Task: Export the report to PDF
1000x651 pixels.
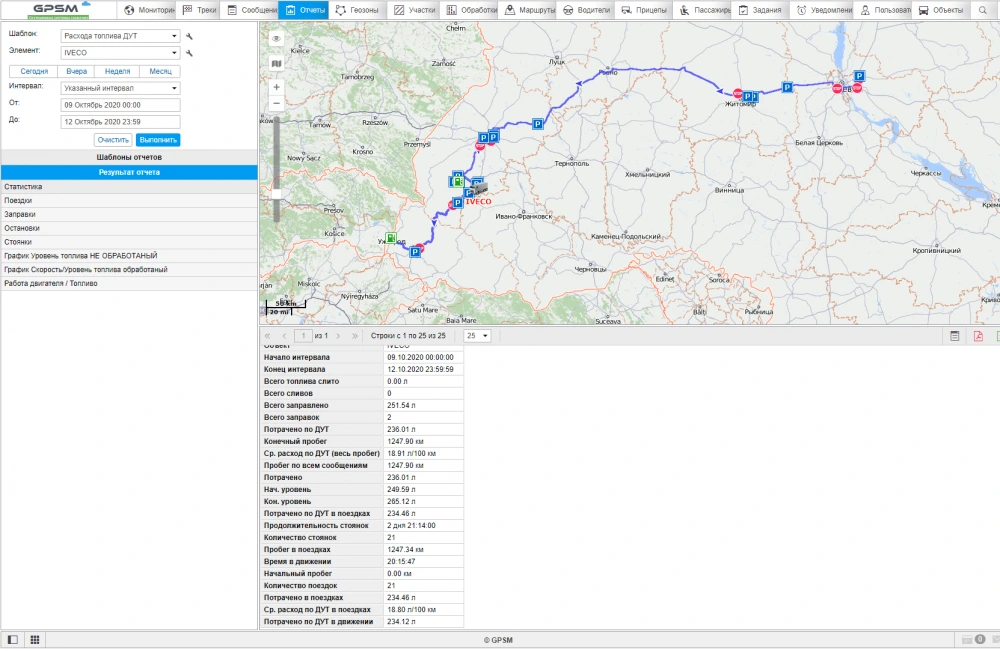Action: (x=978, y=336)
